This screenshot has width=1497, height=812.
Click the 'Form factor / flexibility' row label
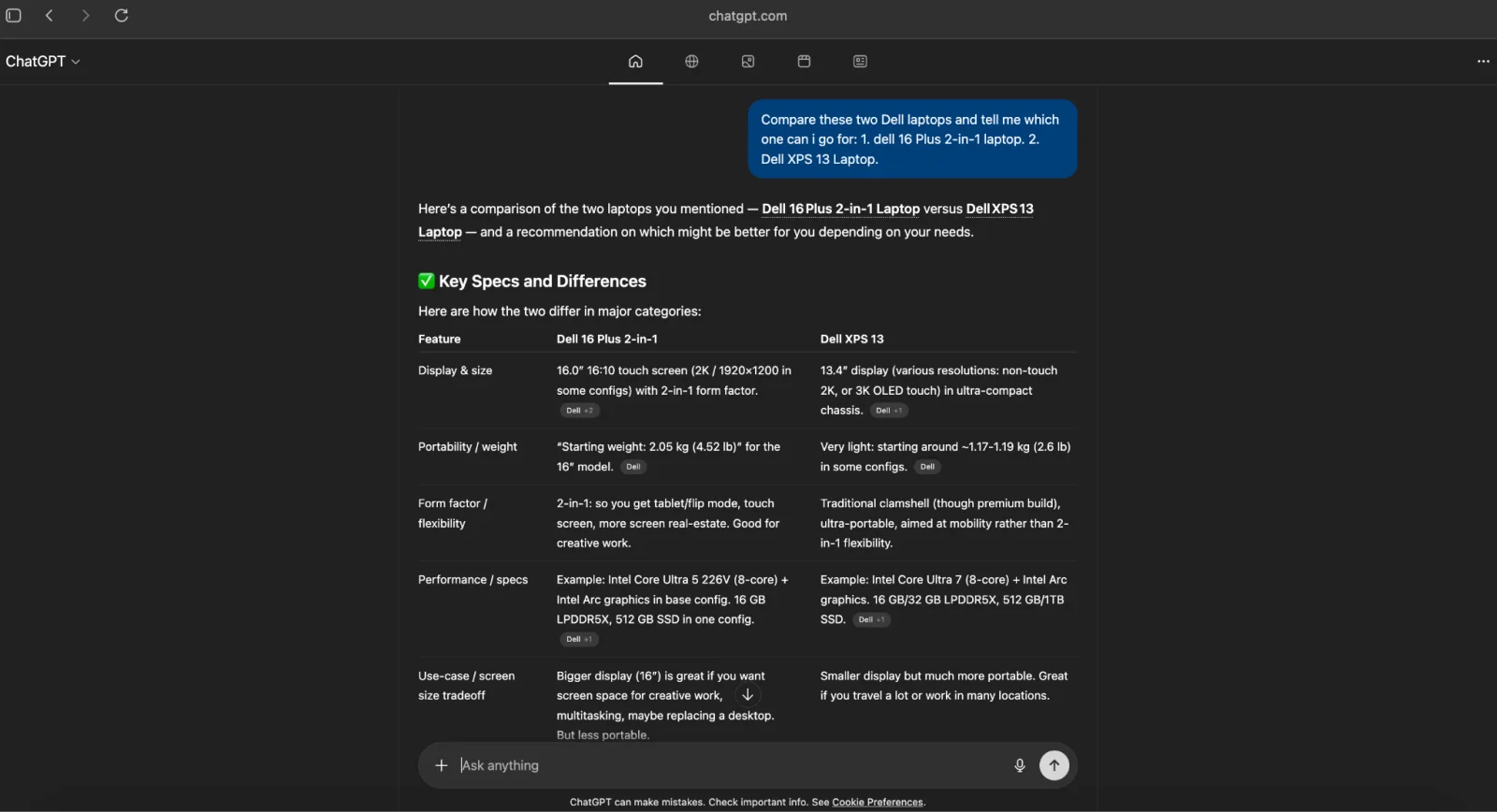[x=453, y=514]
